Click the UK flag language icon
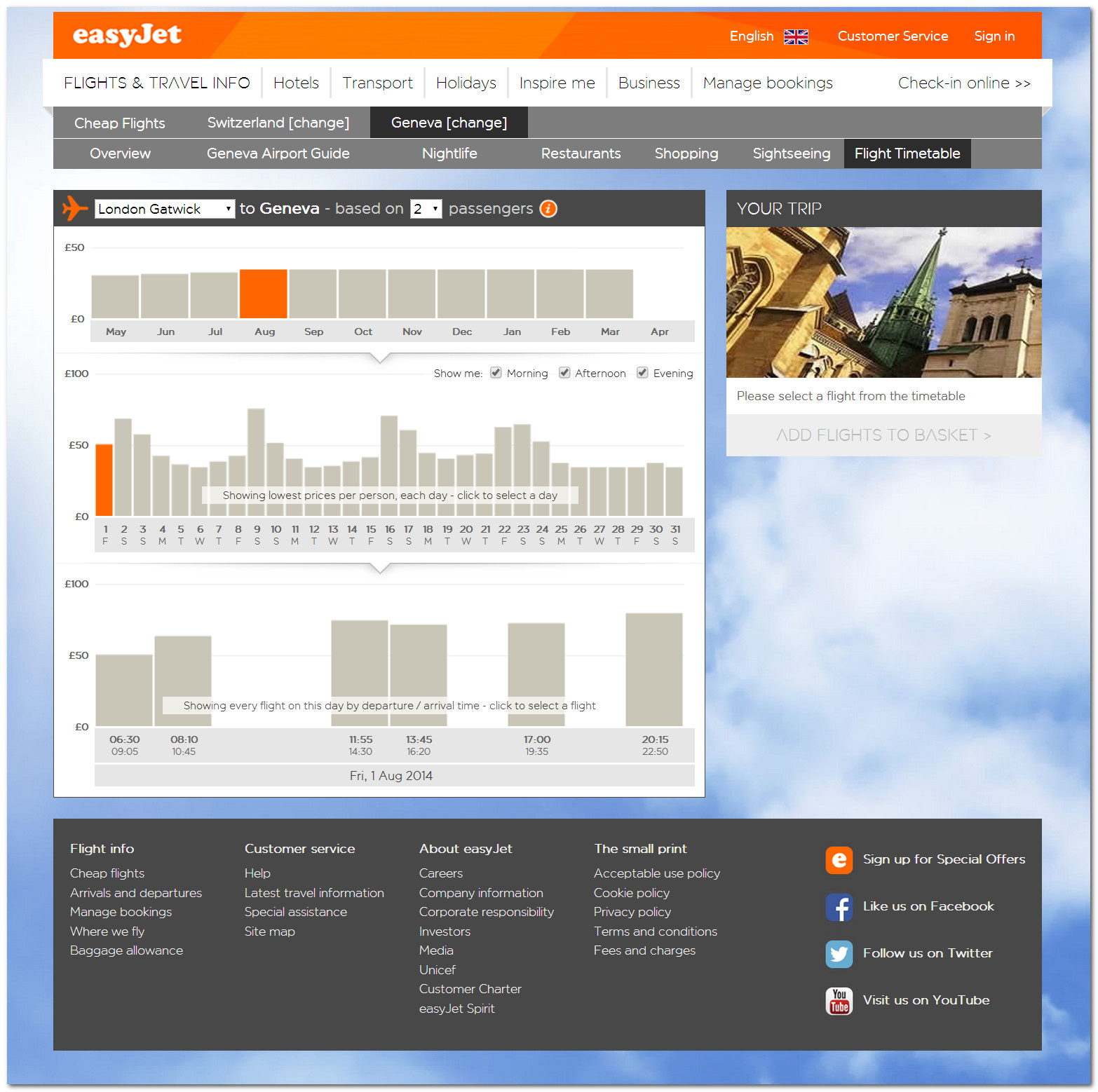This screenshot has width=1098, height=1092. [796, 36]
